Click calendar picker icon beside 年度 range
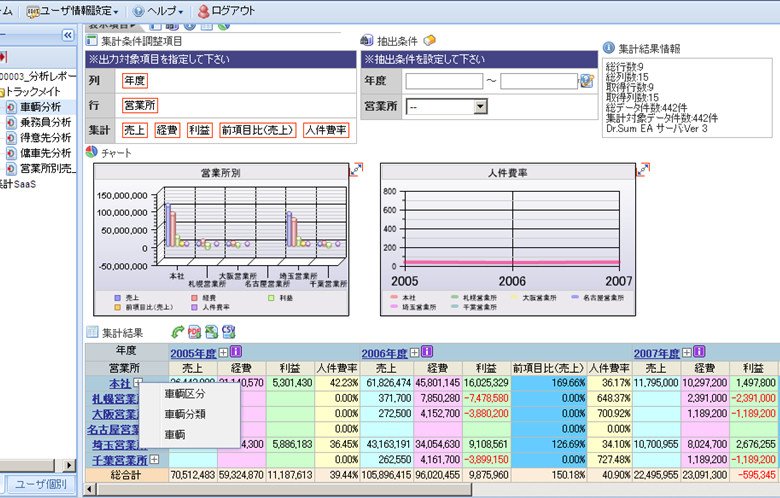Image resolution: width=780 pixels, height=498 pixels. 587,81
